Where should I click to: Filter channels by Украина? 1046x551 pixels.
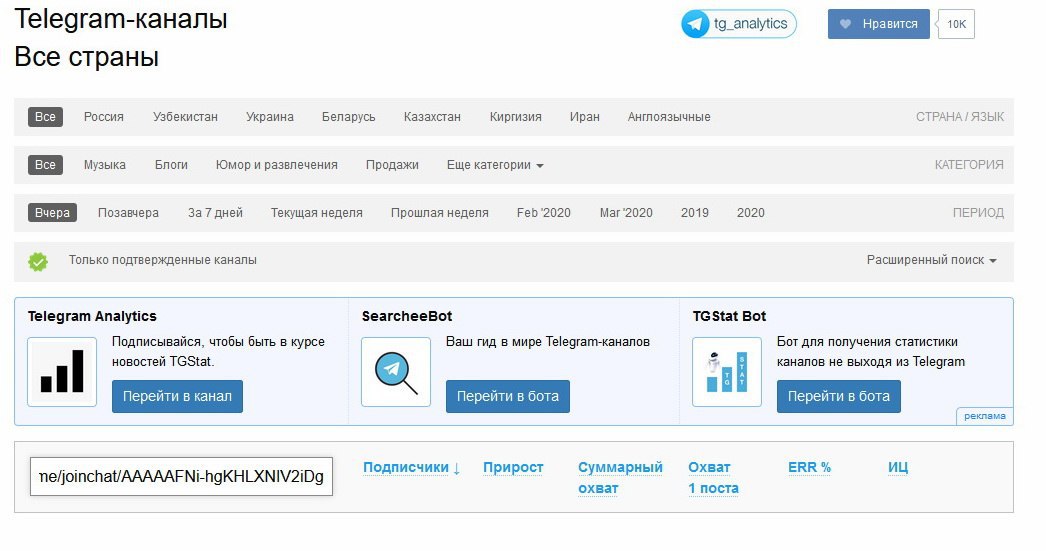(270, 117)
